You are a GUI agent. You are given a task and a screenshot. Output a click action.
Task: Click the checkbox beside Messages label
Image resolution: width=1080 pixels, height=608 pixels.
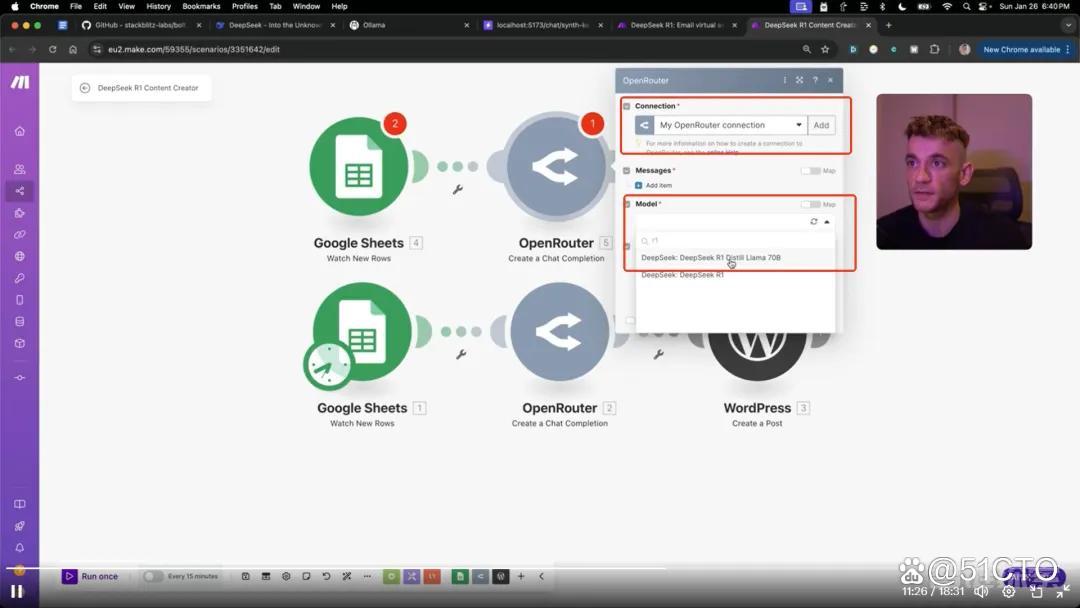click(x=627, y=171)
